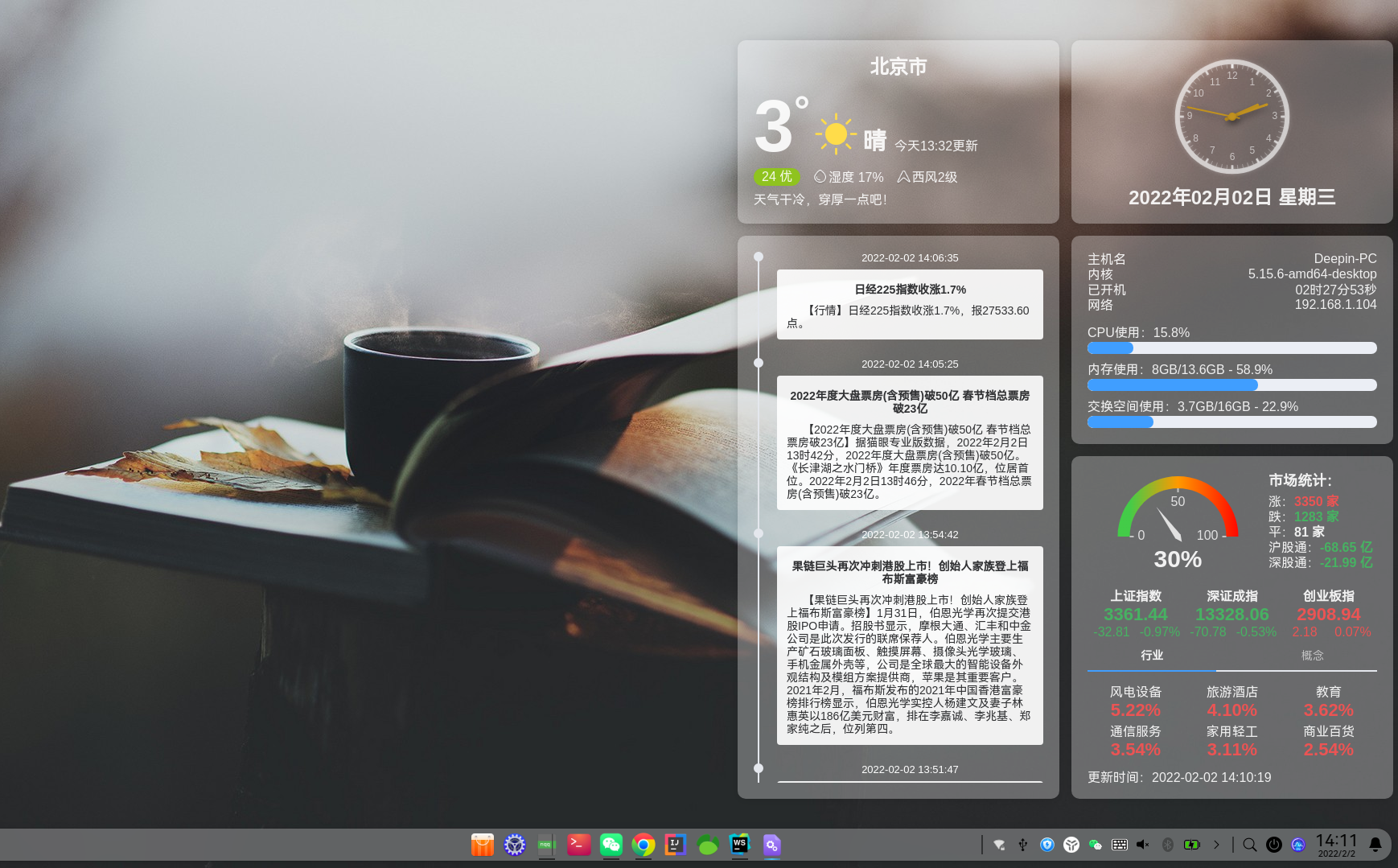Click the onscreen keyboard tray icon

1120,845
